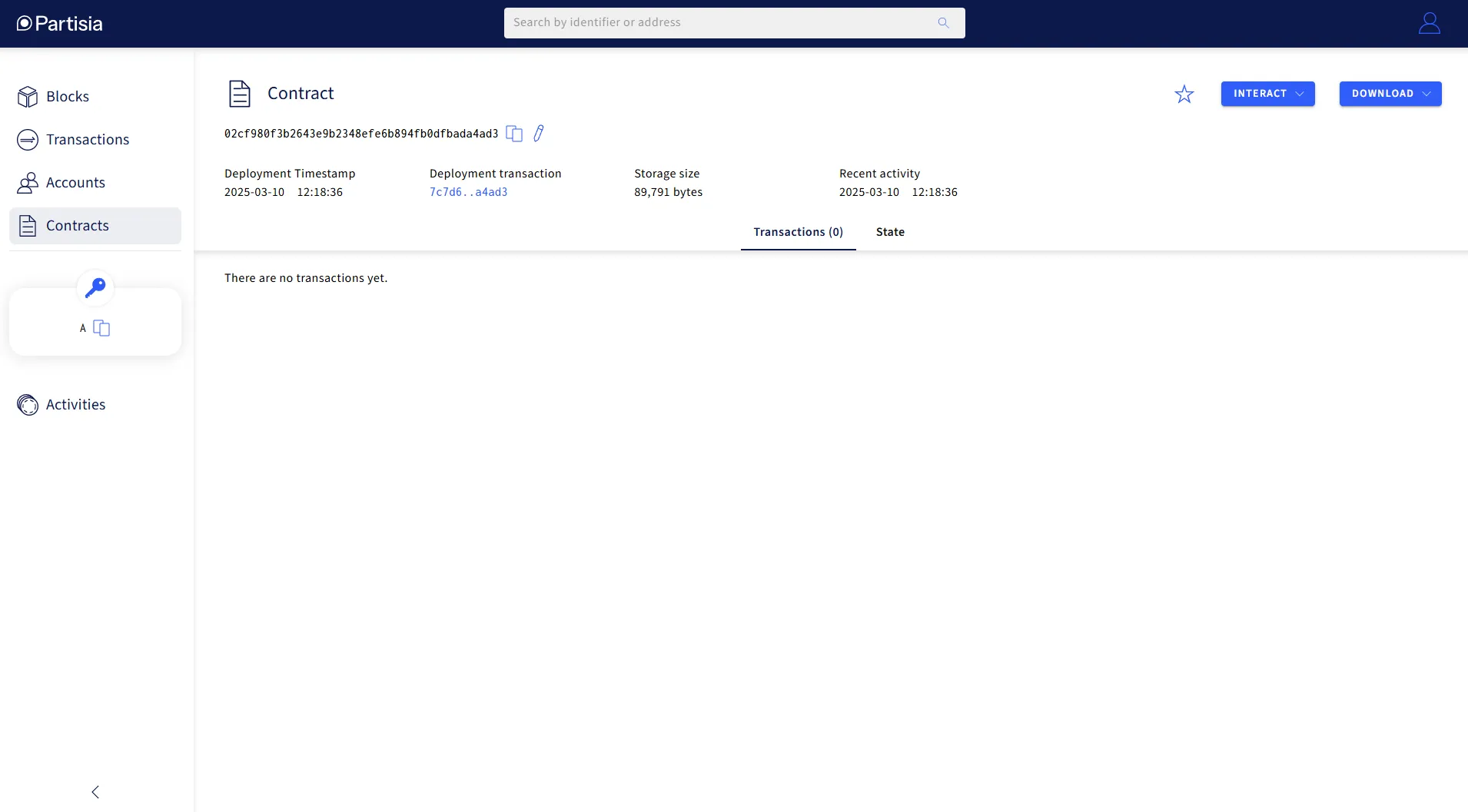Expand the Download dropdown

pos(1390,94)
